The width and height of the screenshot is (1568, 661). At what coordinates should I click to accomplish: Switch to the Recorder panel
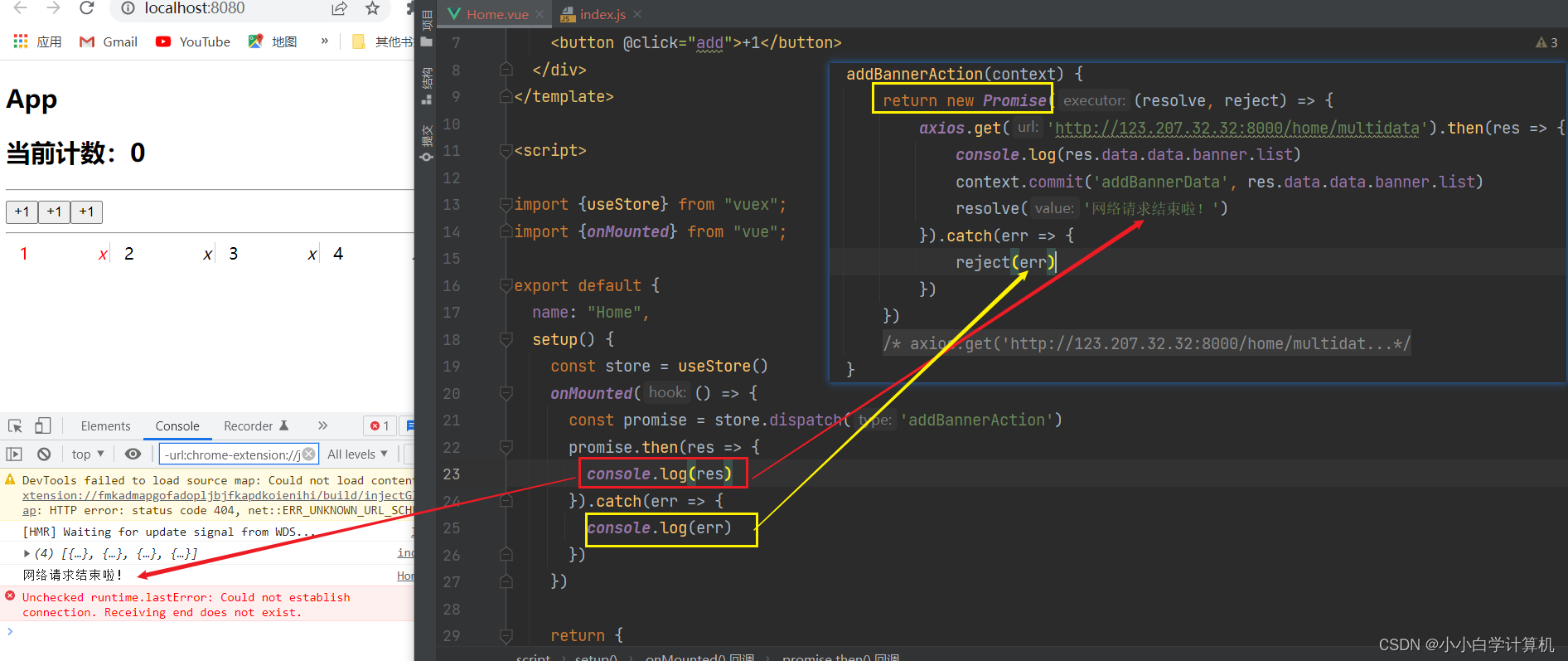coord(256,426)
